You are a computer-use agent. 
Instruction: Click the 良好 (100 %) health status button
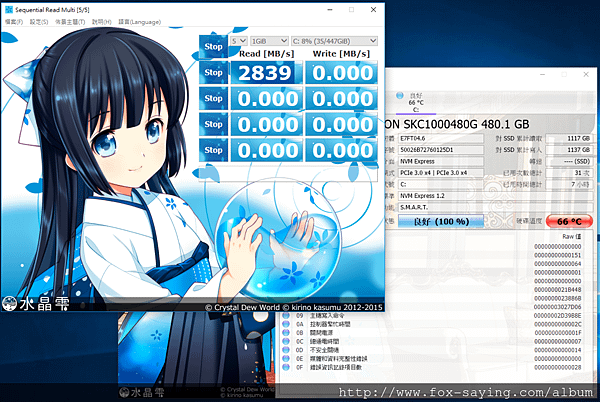(x=441, y=221)
